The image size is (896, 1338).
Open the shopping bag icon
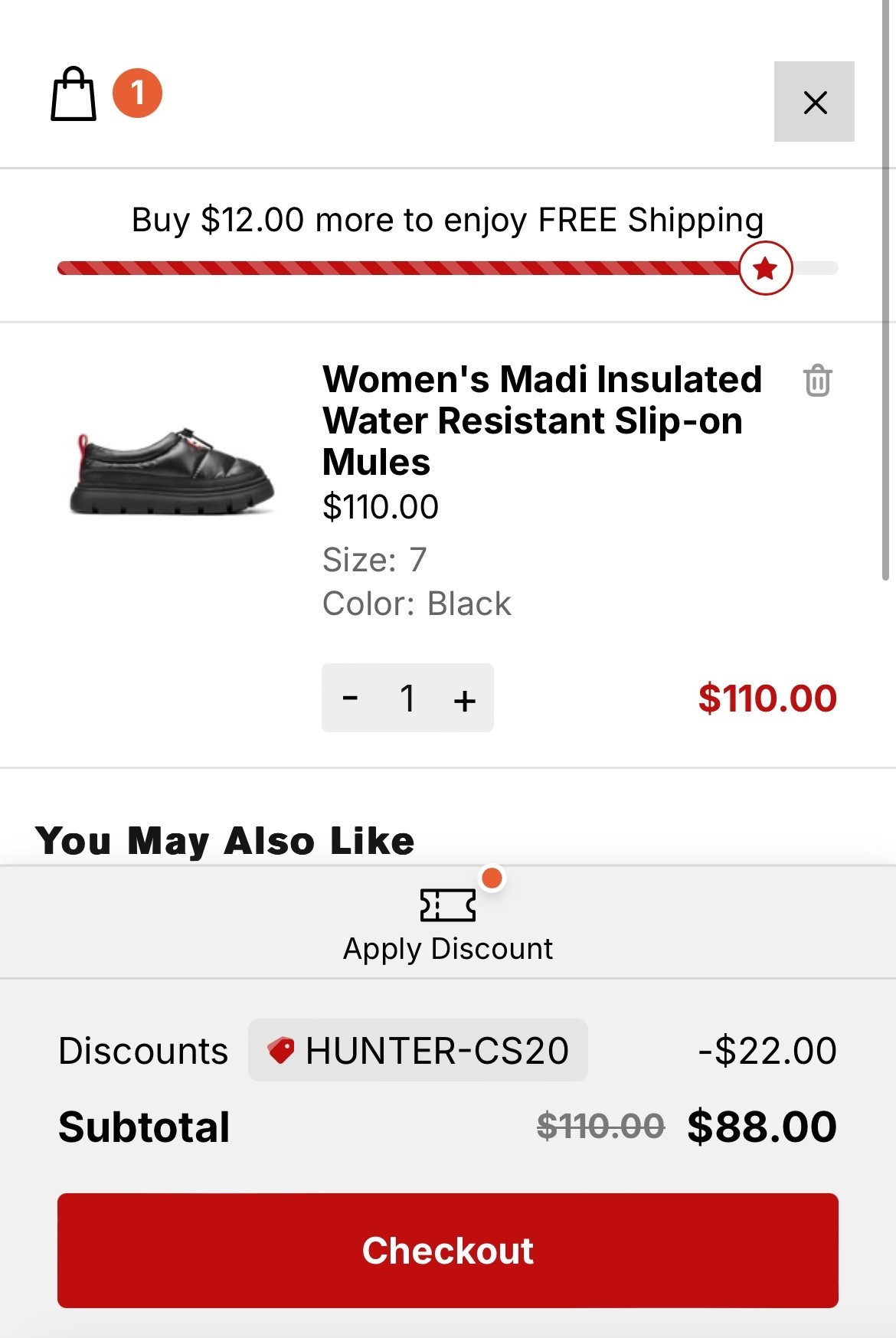(73, 94)
